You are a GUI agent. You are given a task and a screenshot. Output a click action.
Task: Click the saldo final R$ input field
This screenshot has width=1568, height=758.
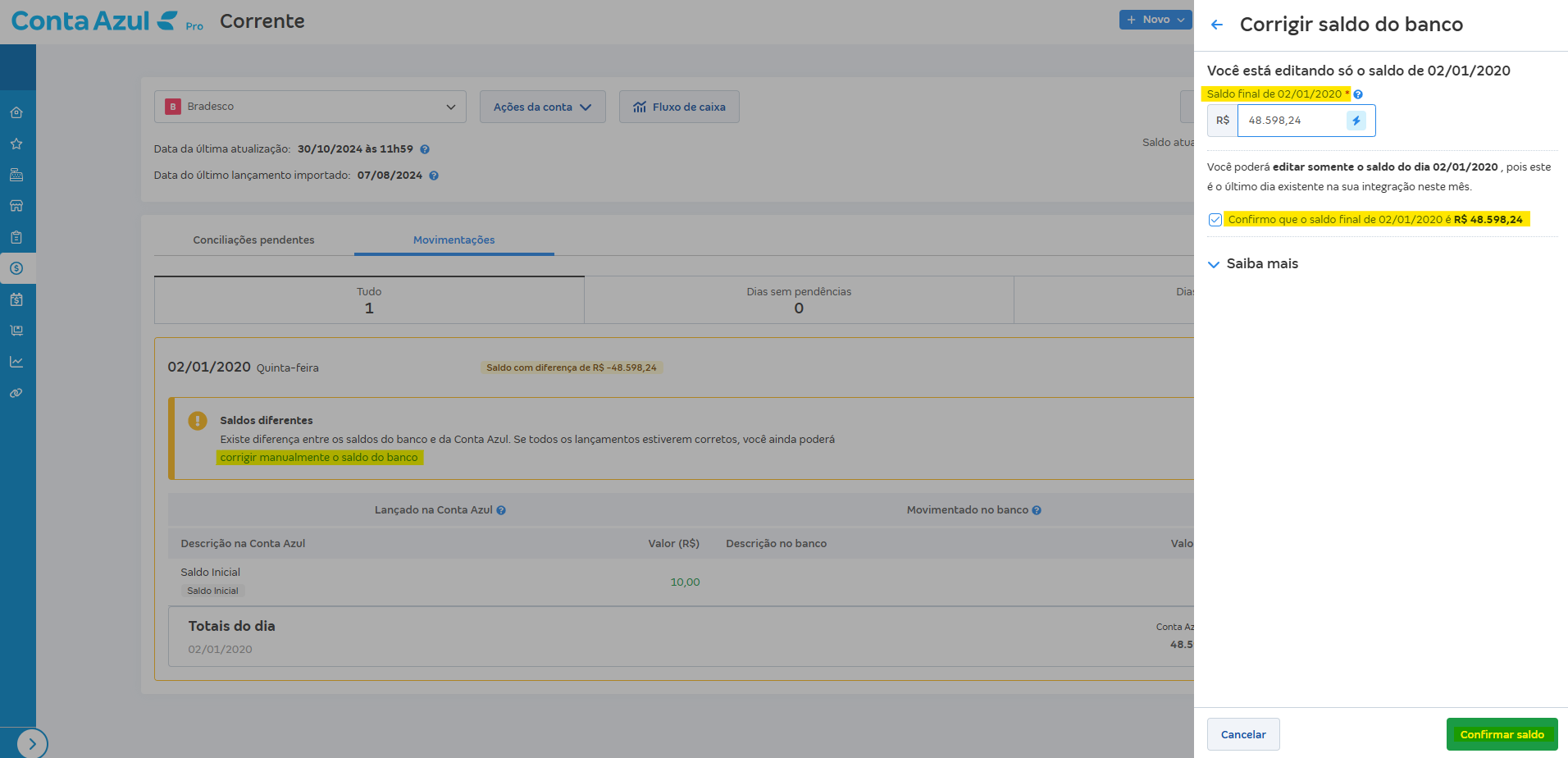tap(1292, 121)
